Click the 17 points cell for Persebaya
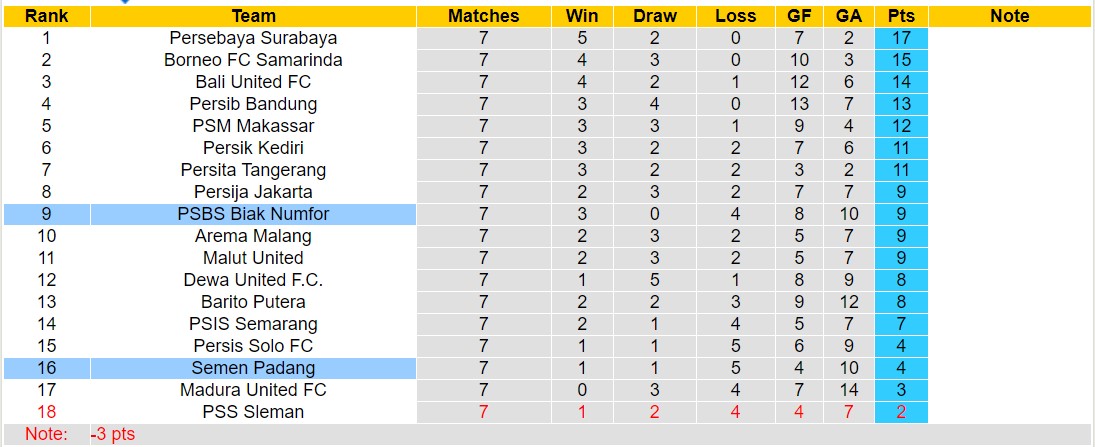 point(901,38)
